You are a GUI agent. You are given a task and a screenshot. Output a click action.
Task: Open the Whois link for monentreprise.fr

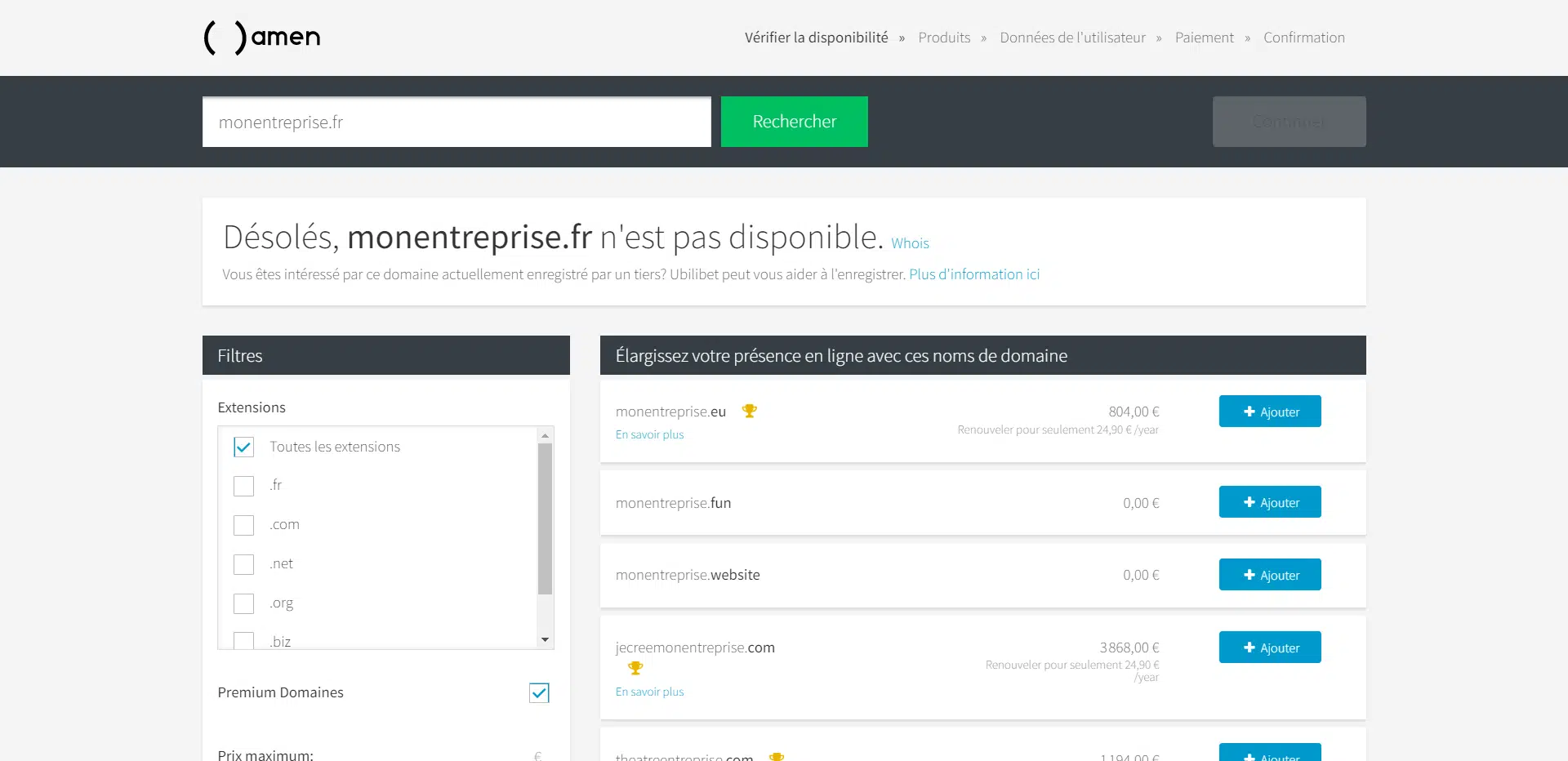coord(910,243)
